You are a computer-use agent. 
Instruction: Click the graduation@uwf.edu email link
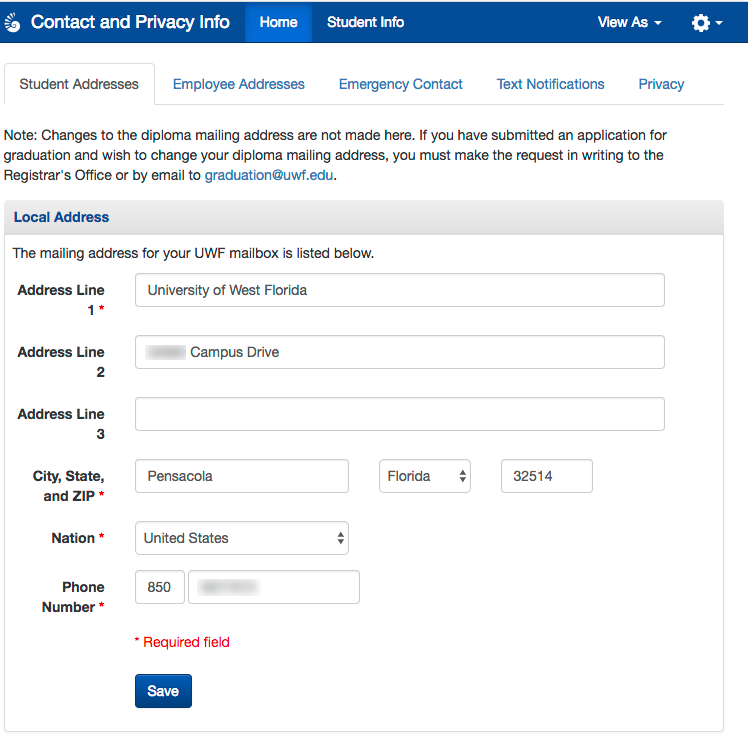269,175
